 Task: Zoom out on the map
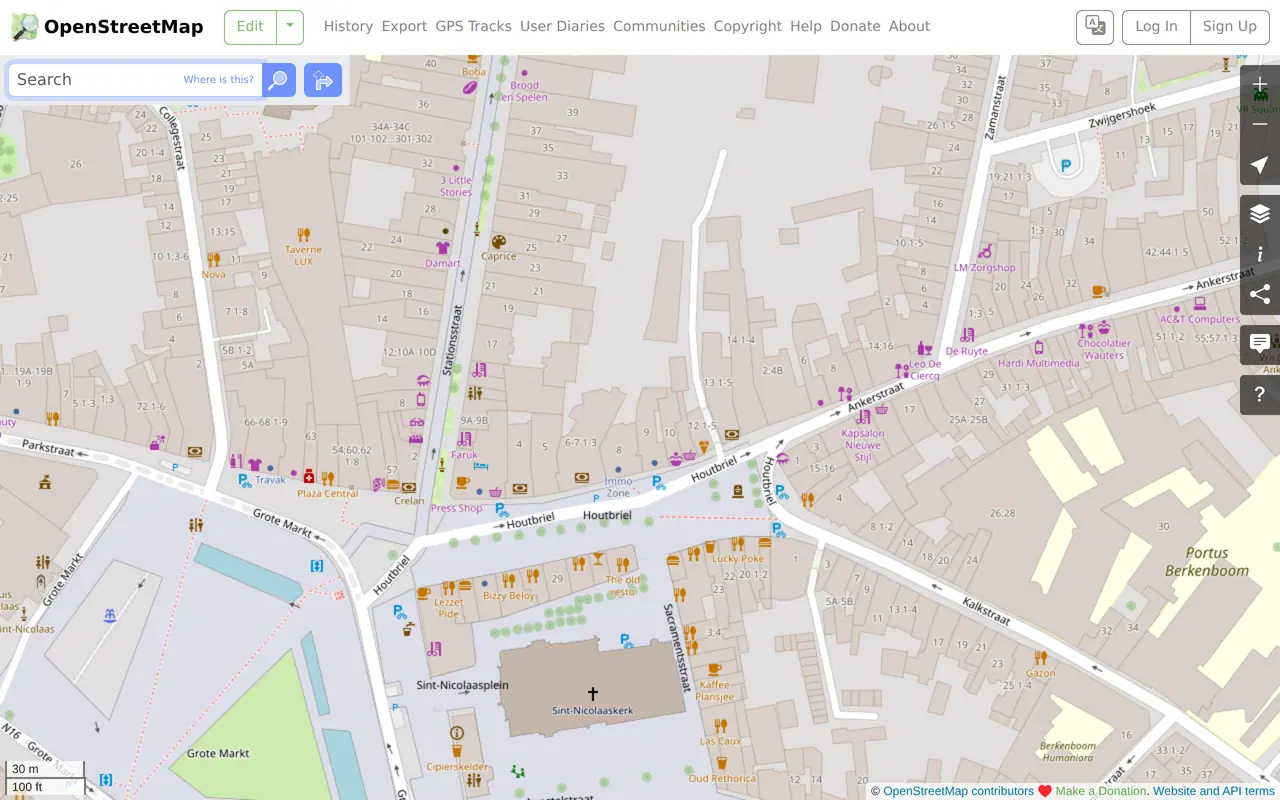coord(1260,125)
